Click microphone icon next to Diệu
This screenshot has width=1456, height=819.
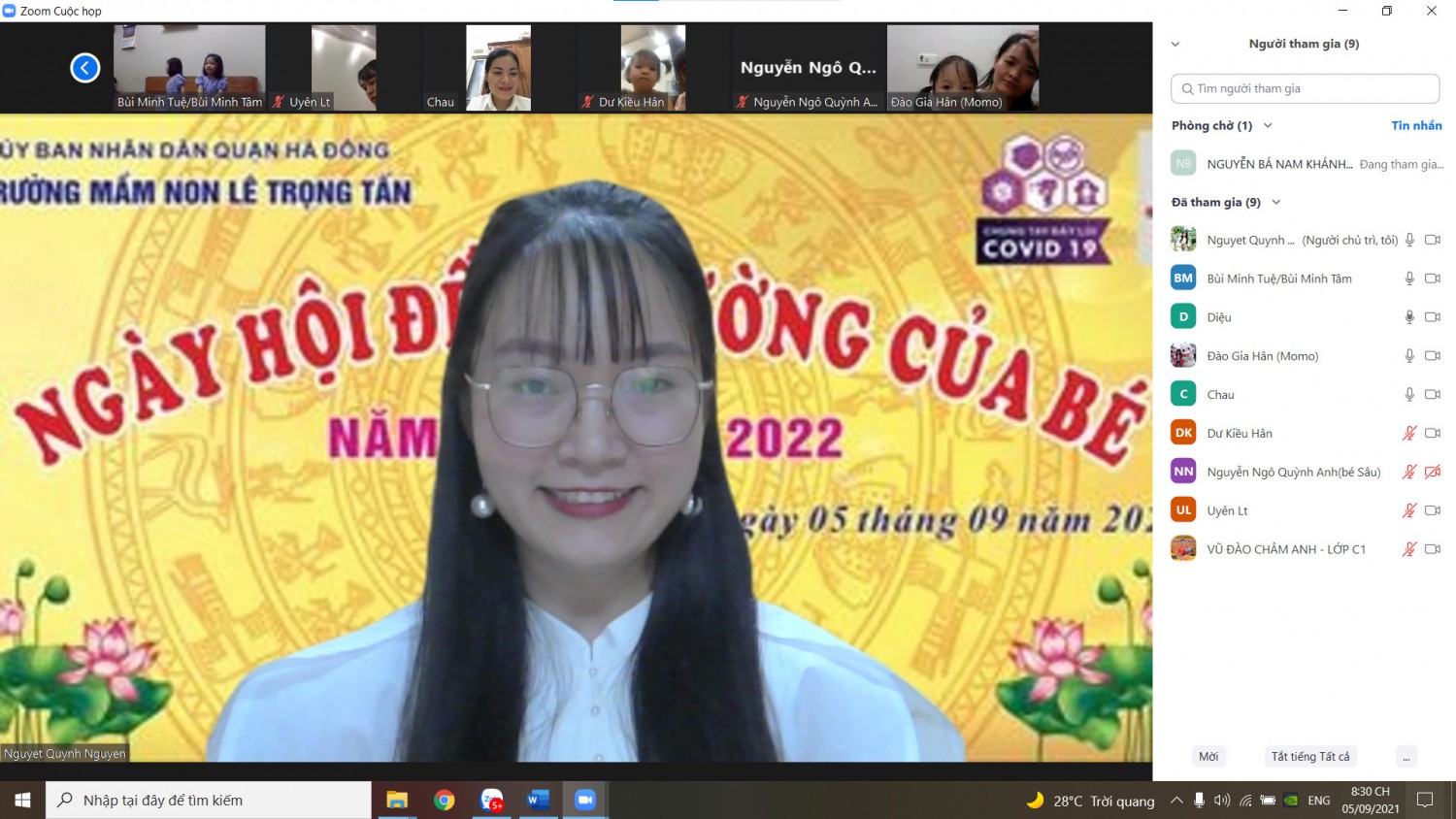pos(1409,317)
